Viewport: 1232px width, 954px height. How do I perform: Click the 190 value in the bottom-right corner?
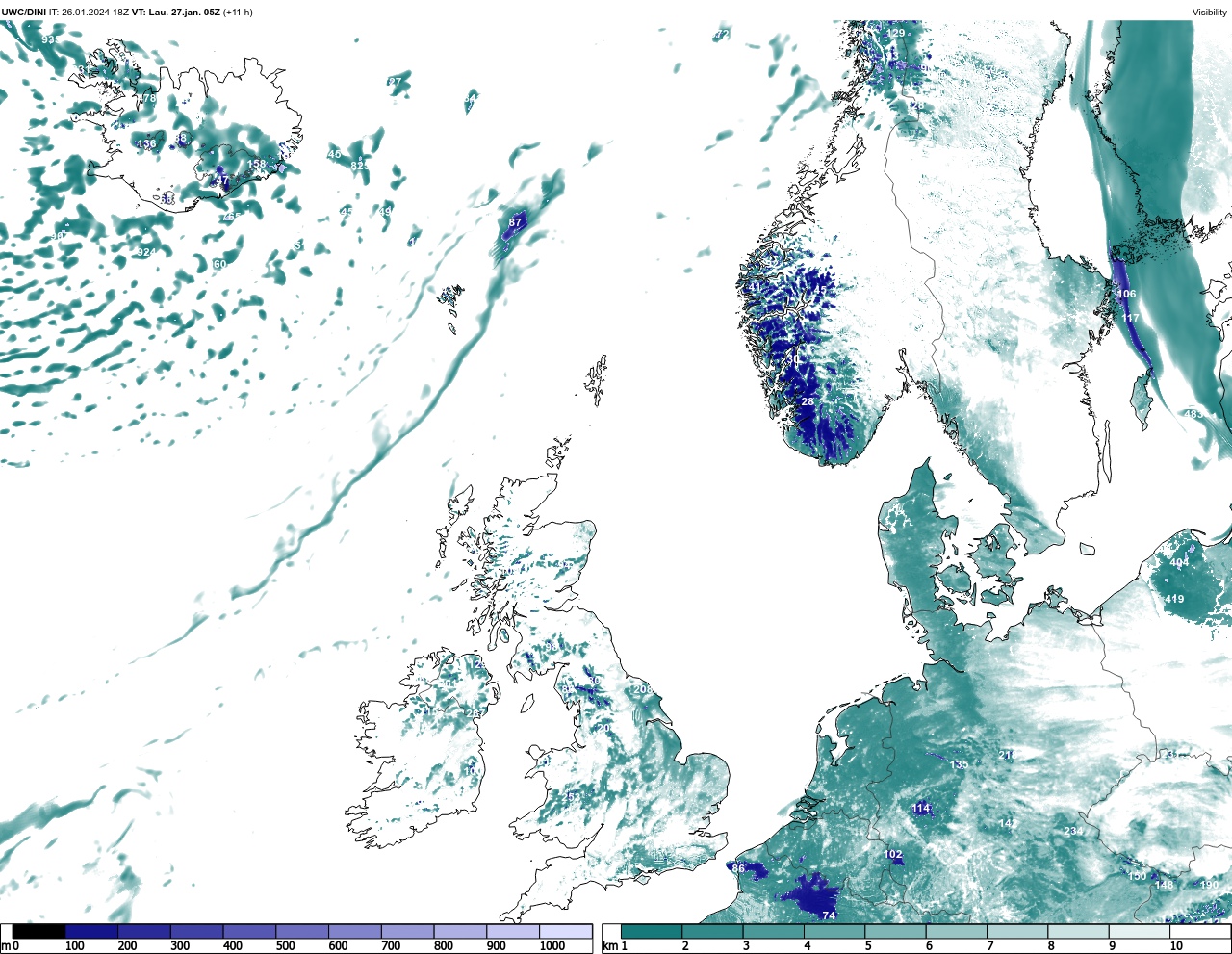1209,886
